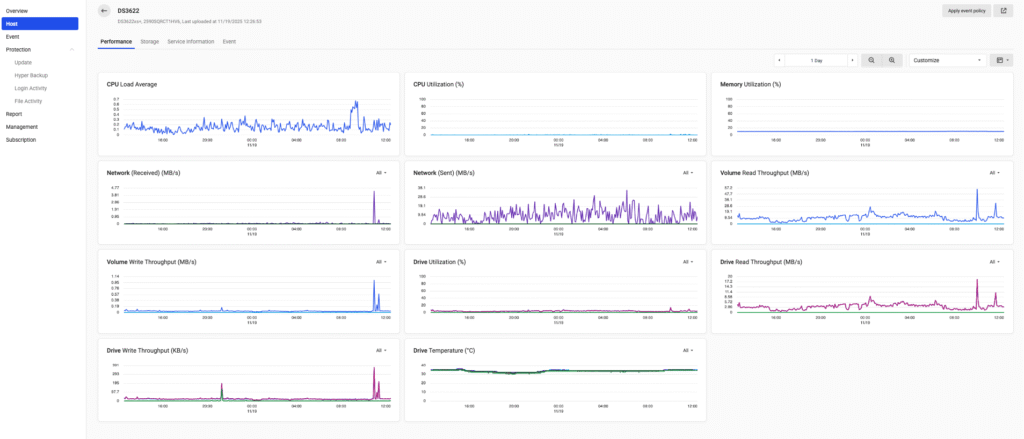Open Hyper Backup in sidebar
This screenshot has height=439, width=1024.
click(x=32, y=75)
